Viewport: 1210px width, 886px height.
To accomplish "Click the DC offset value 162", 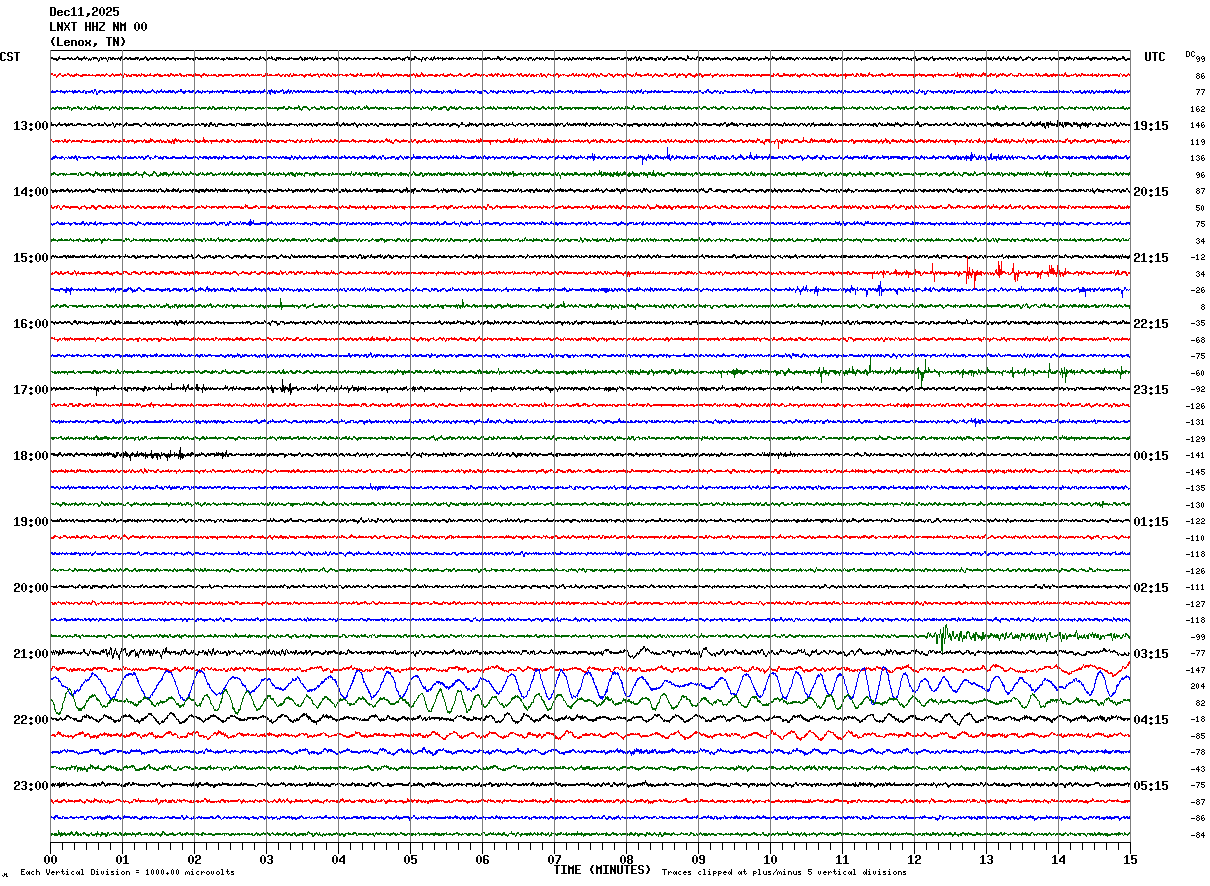I will 1197,109.
